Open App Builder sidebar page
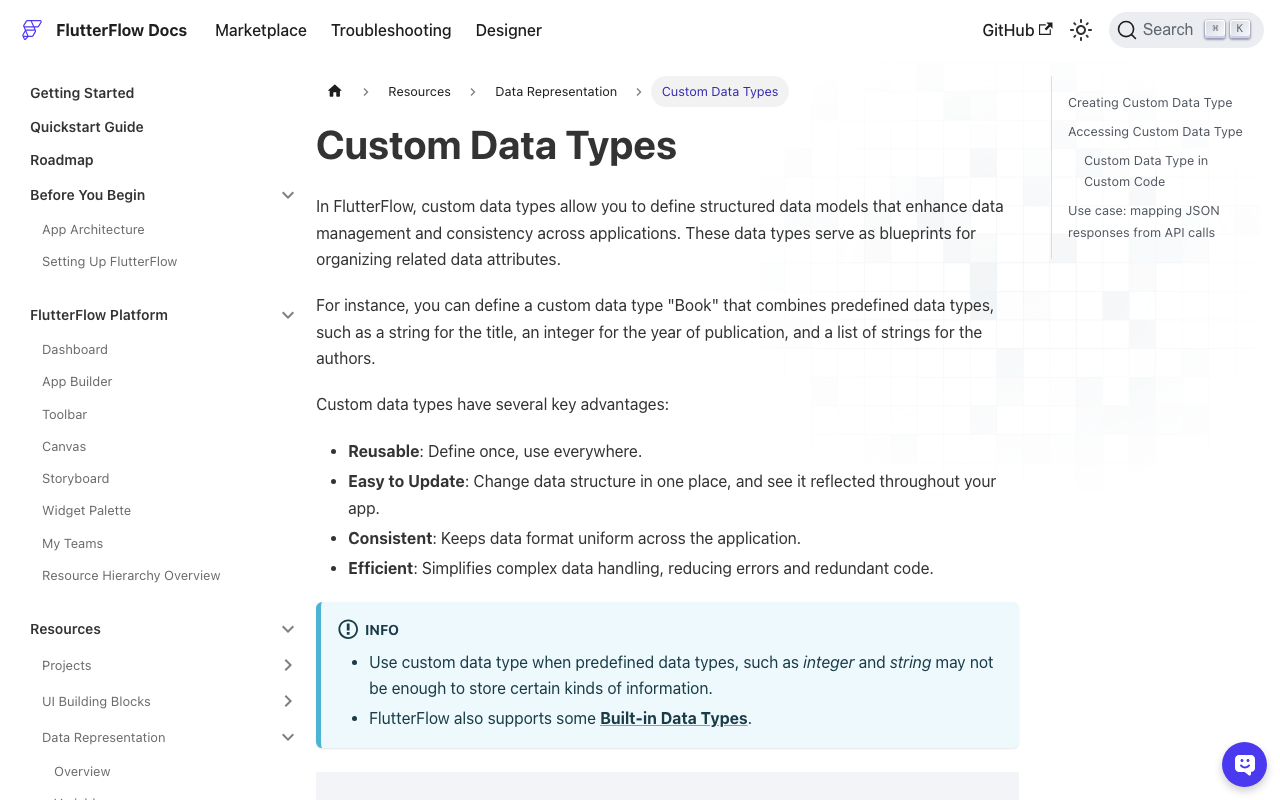 [x=77, y=381]
